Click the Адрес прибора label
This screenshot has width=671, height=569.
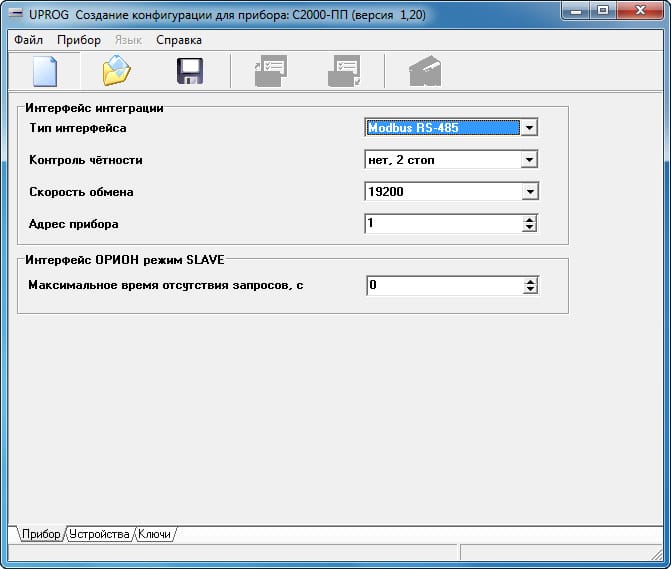tap(74, 224)
